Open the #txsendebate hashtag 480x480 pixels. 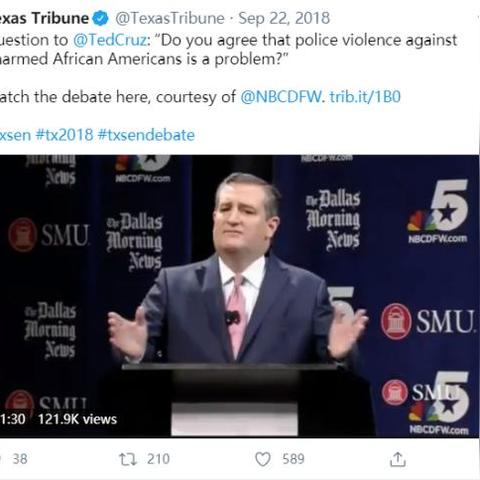click(x=146, y=135)
